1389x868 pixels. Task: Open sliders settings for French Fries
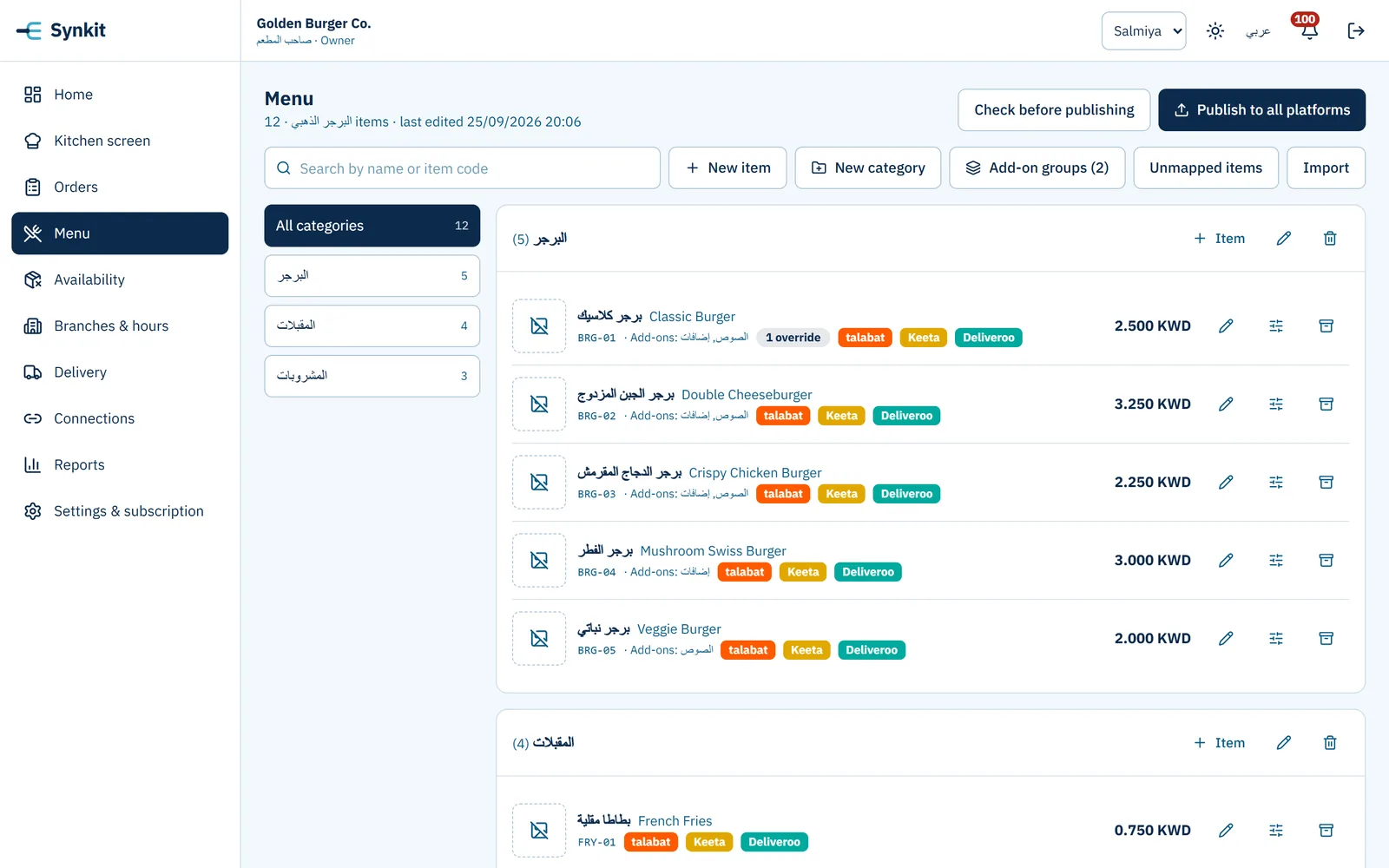[1276, 831]
